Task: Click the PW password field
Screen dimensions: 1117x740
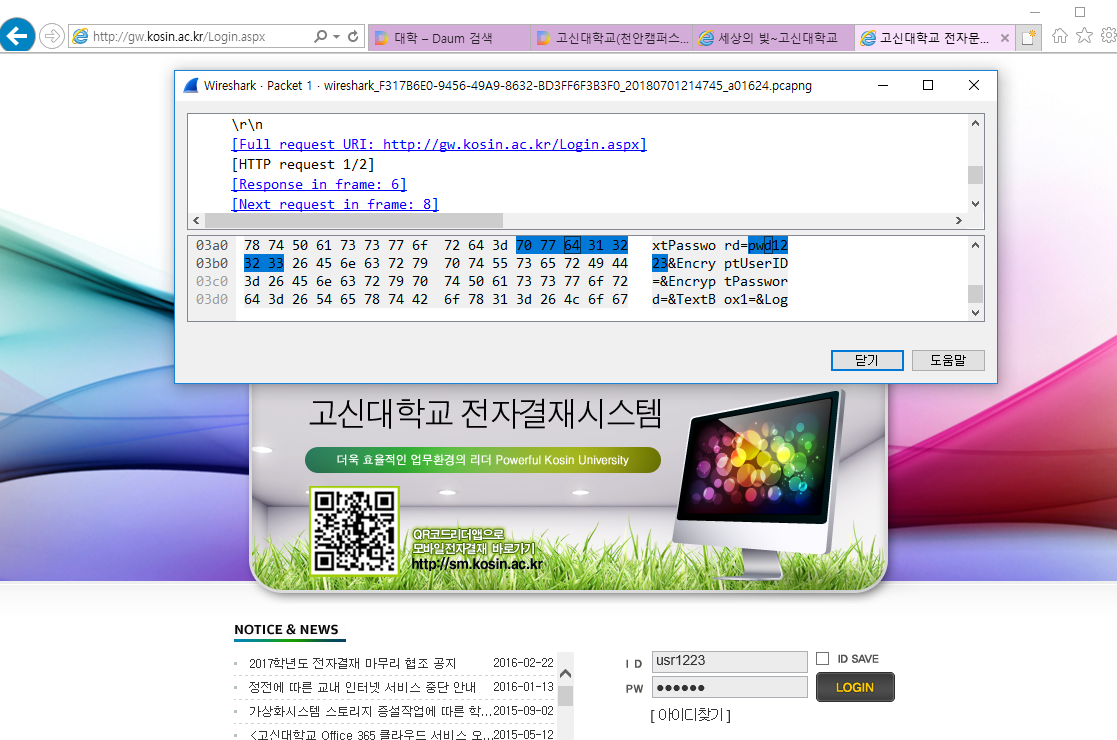Action: point(729,687)
